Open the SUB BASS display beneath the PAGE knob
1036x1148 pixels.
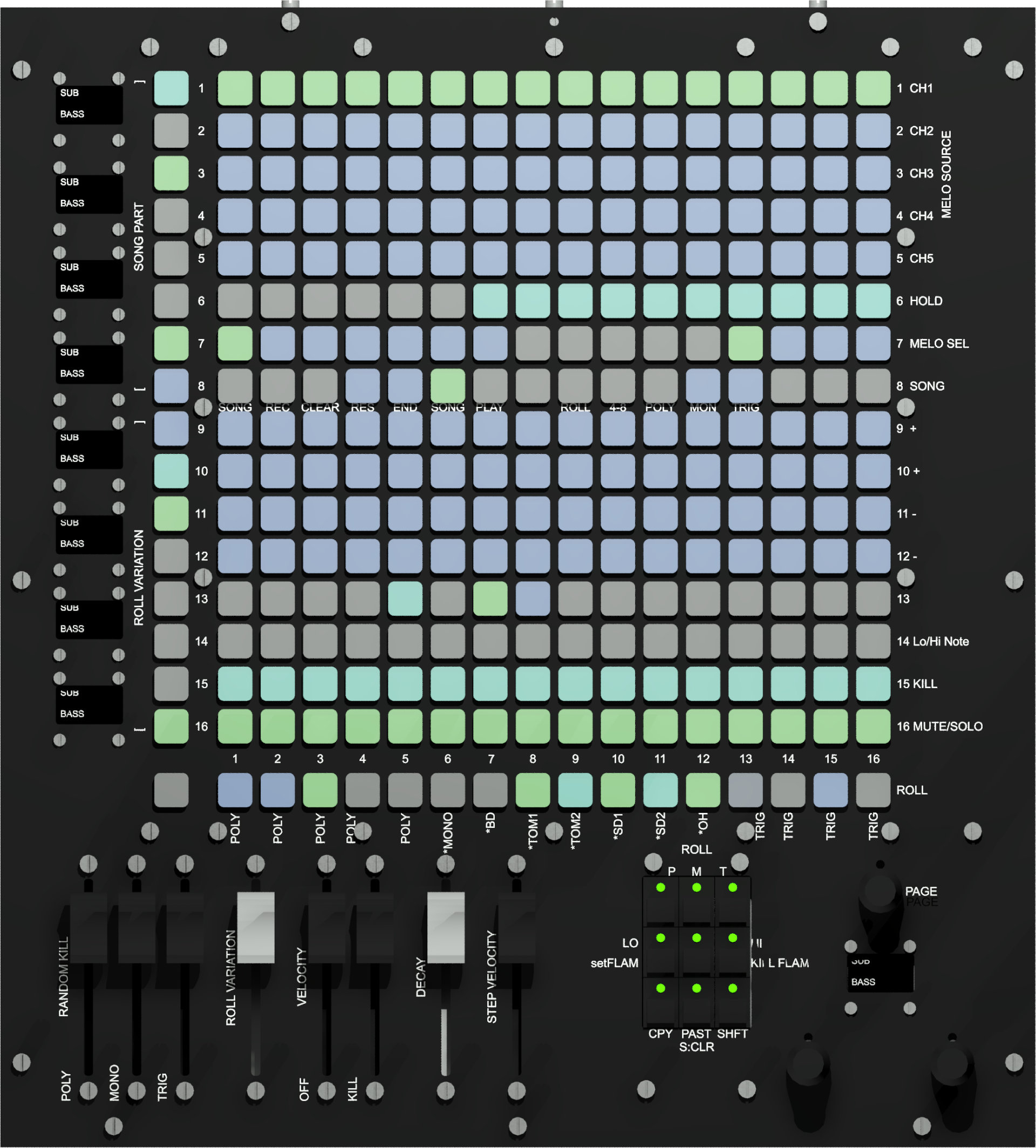880,973
